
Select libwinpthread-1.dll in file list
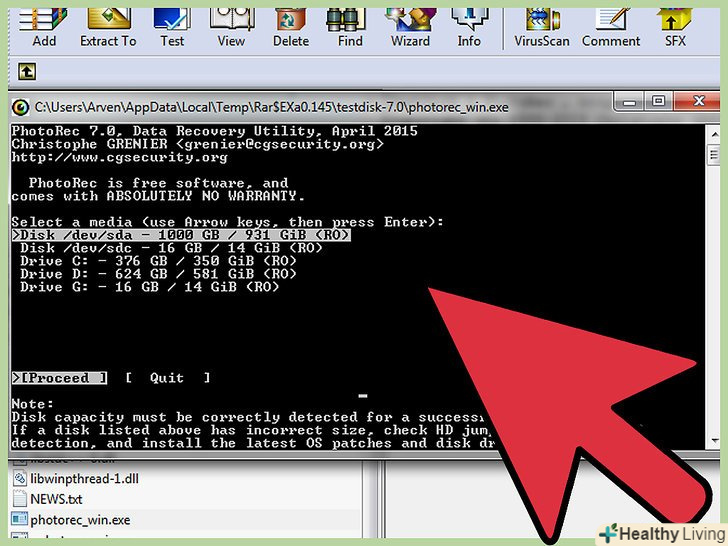84,479
